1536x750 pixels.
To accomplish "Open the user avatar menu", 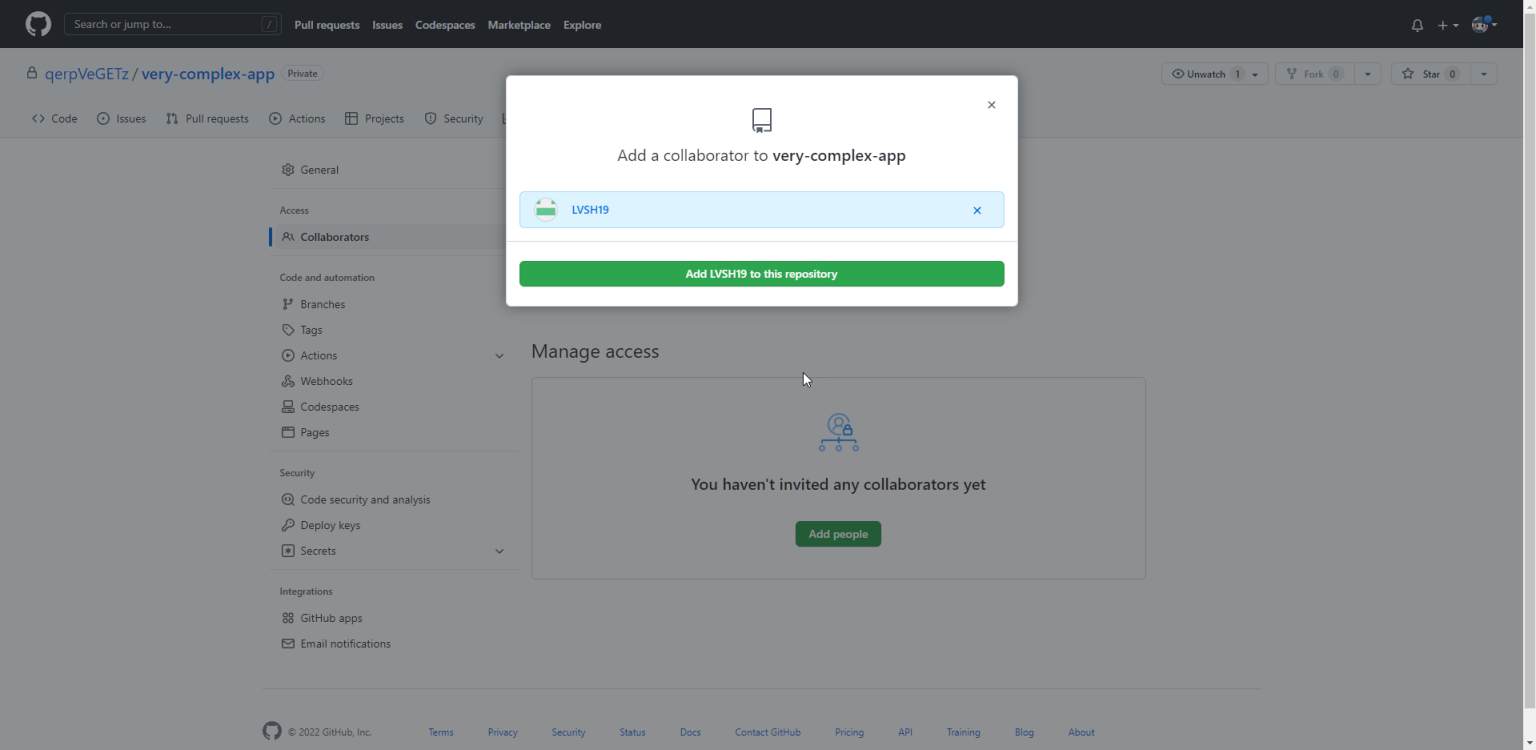I will pos(1484,24).
